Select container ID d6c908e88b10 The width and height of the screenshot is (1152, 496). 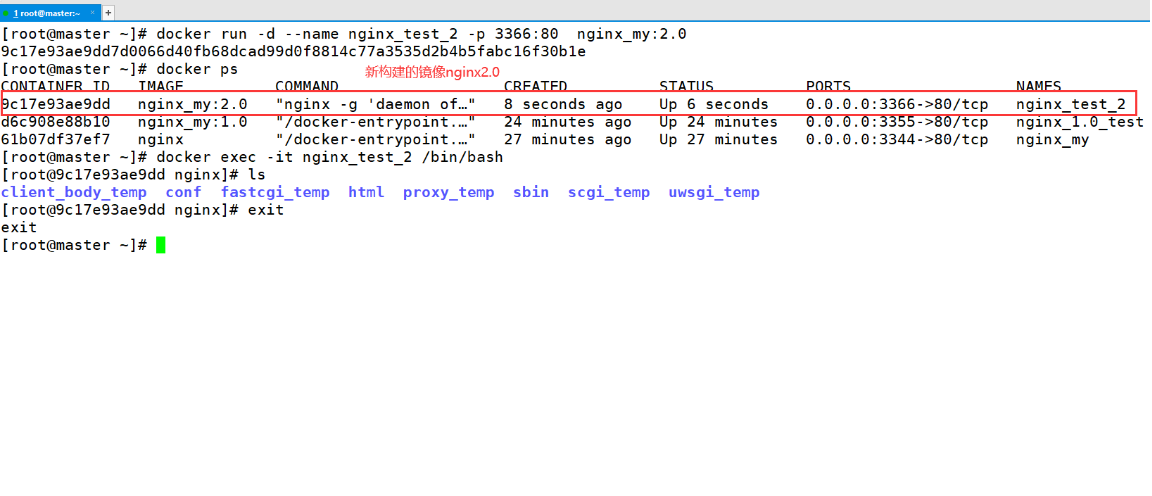tap(56, 122)
